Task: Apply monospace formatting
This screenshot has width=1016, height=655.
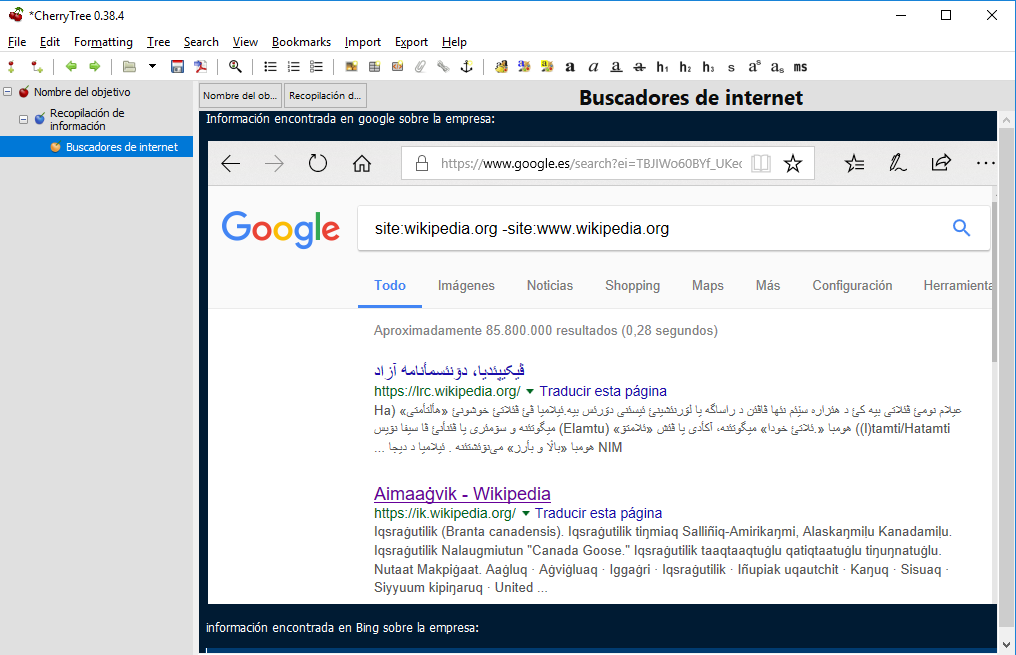Action: point(800,67)
